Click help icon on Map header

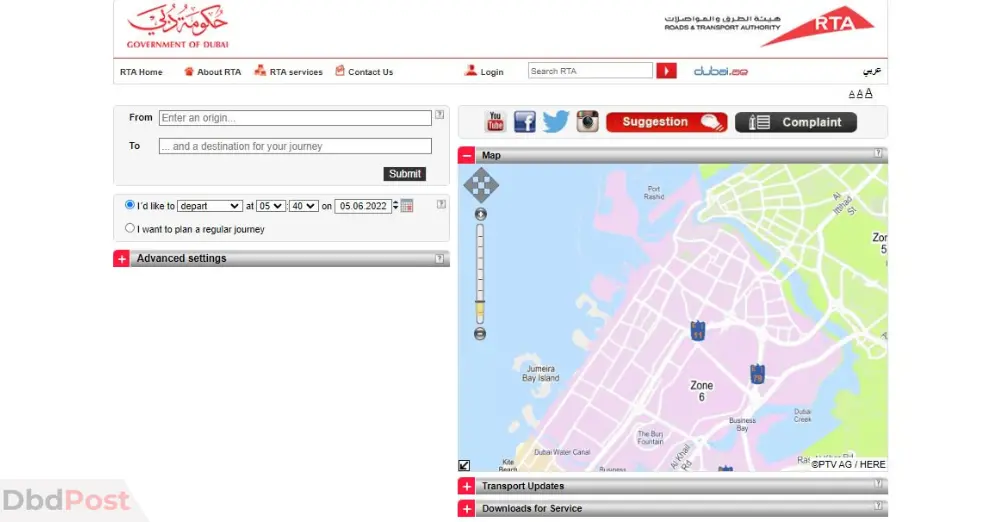point(878,153)
